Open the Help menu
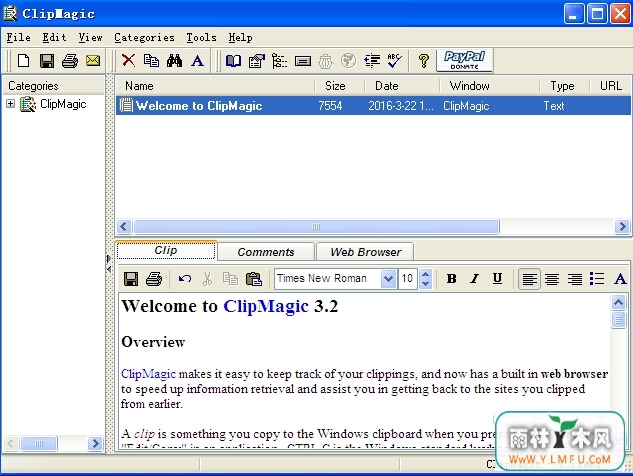 (241, 38)
